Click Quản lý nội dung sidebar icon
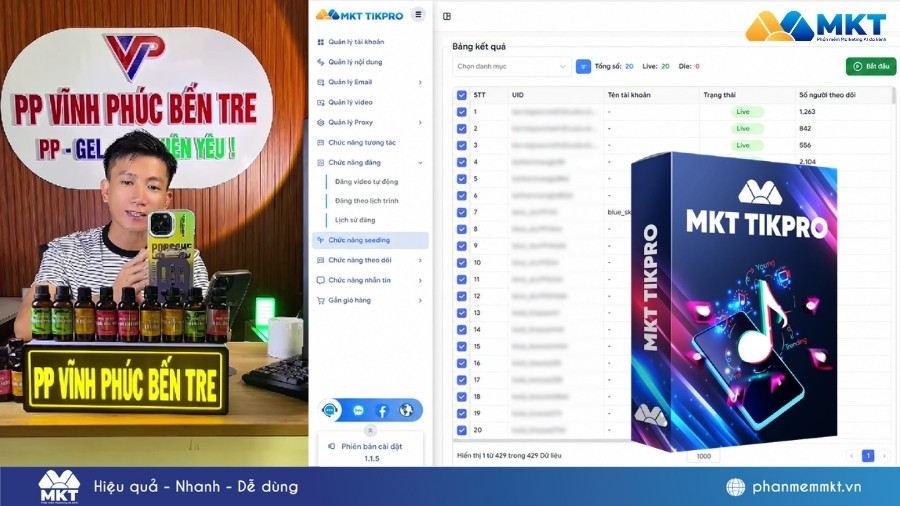 coord(321,62)
